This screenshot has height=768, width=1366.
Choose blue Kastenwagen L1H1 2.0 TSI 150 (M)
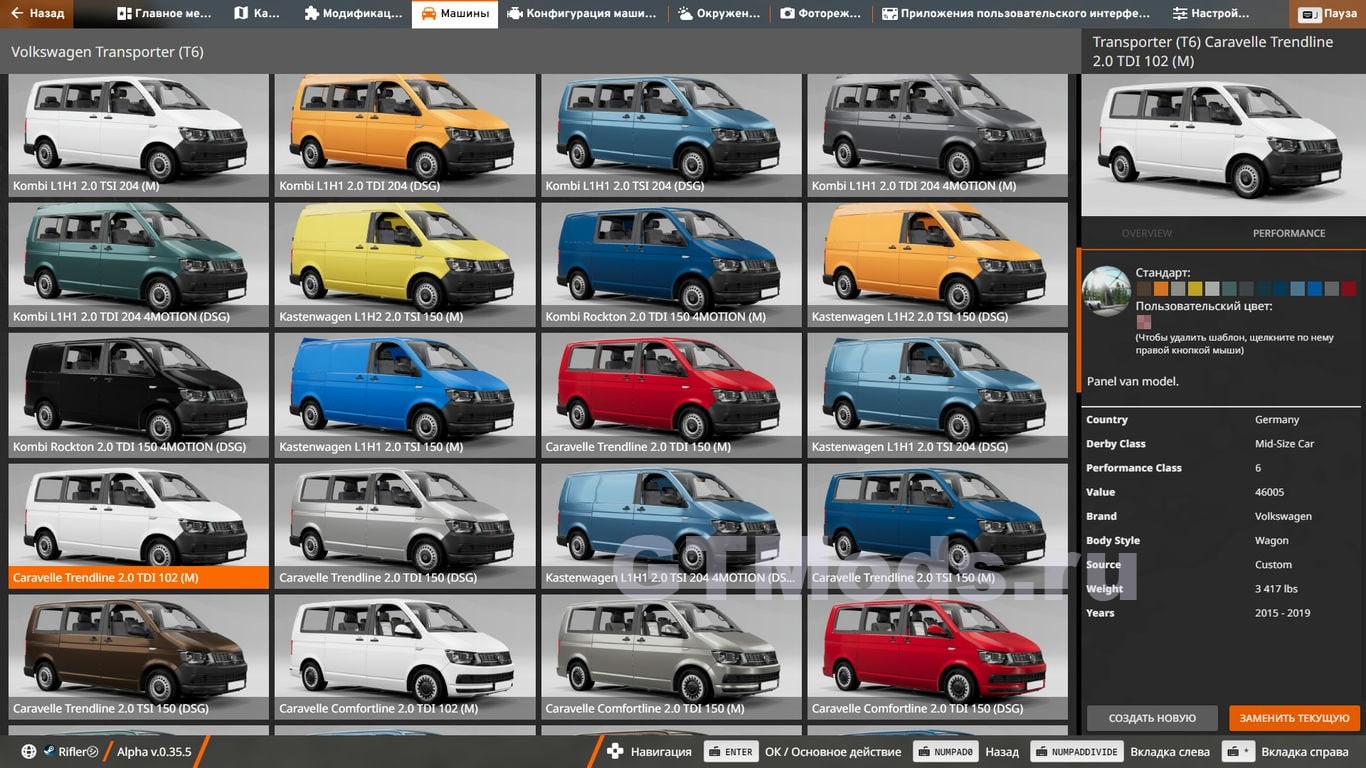[x=405, y=395]
